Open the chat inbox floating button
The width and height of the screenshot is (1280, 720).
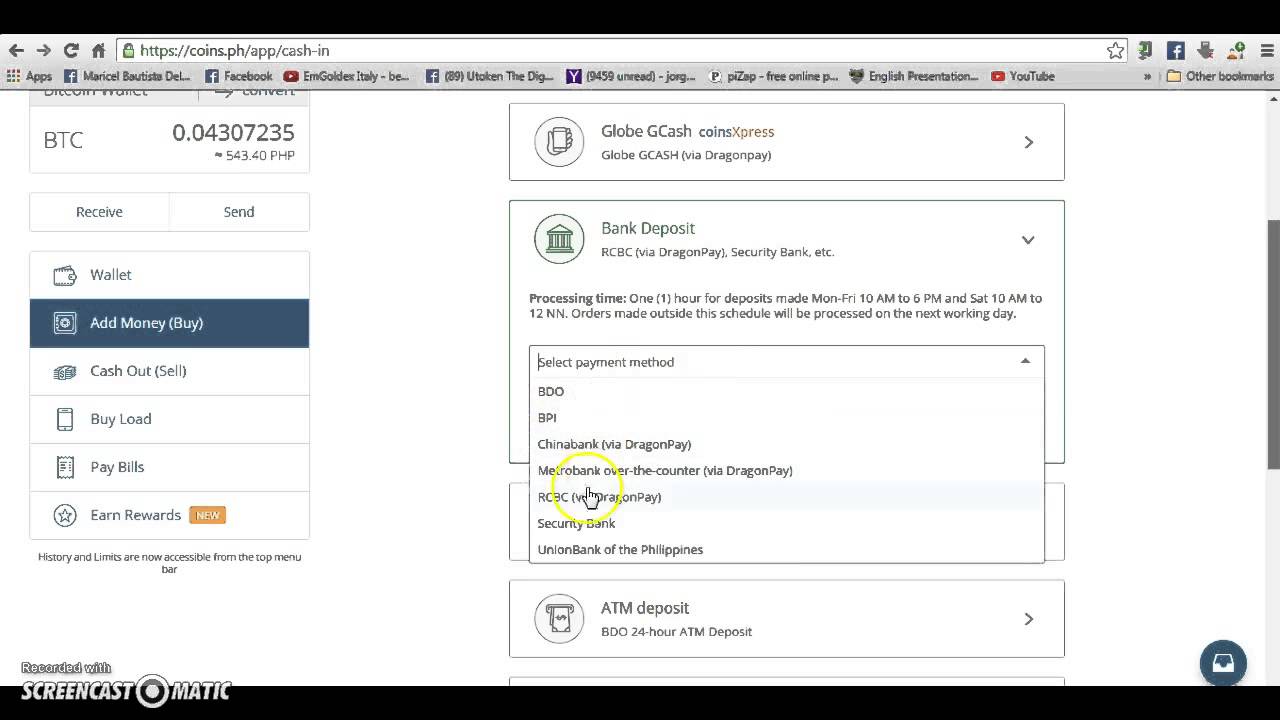click(1223, 663)
